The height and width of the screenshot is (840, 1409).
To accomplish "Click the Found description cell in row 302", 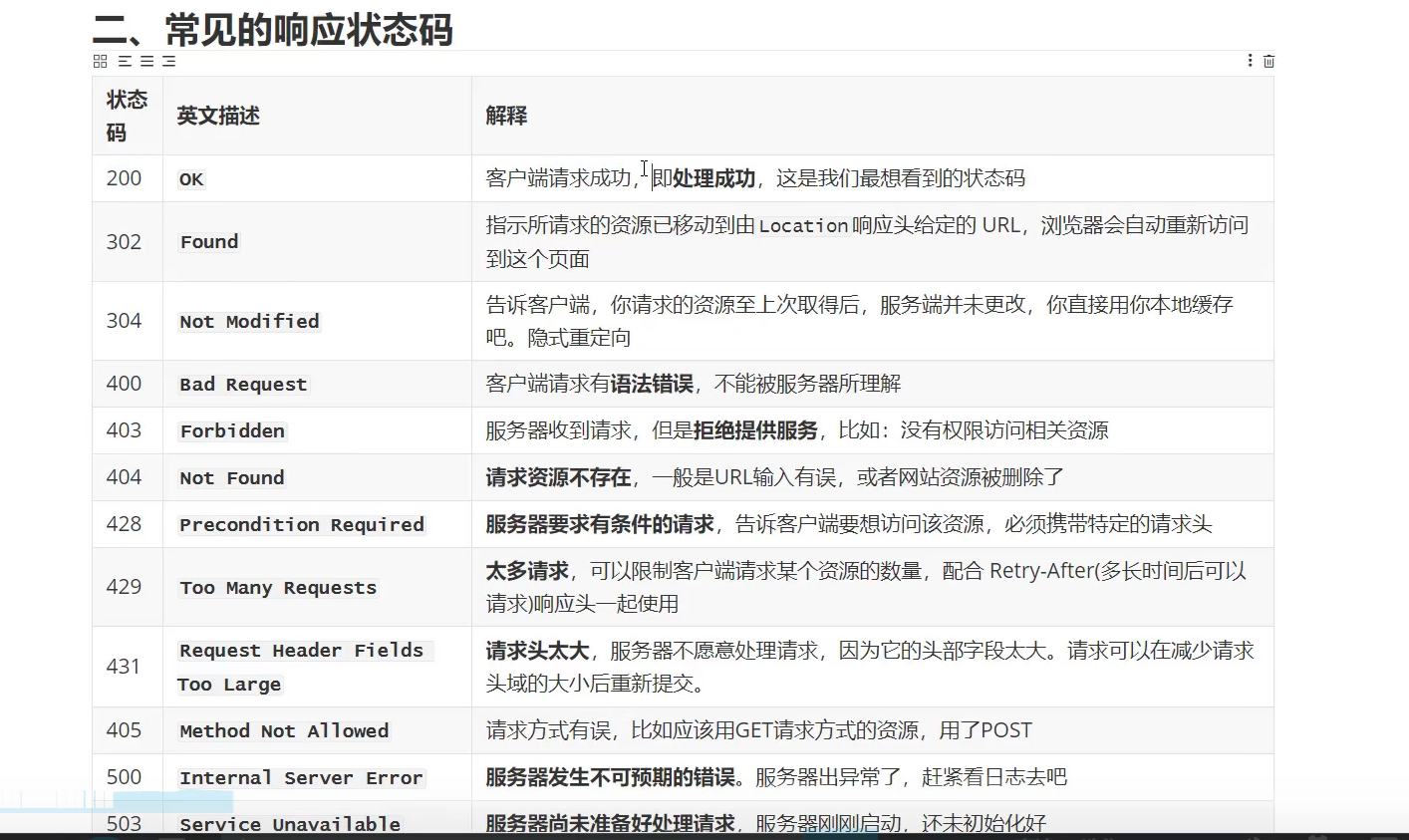I will click(x=317, y=242).
